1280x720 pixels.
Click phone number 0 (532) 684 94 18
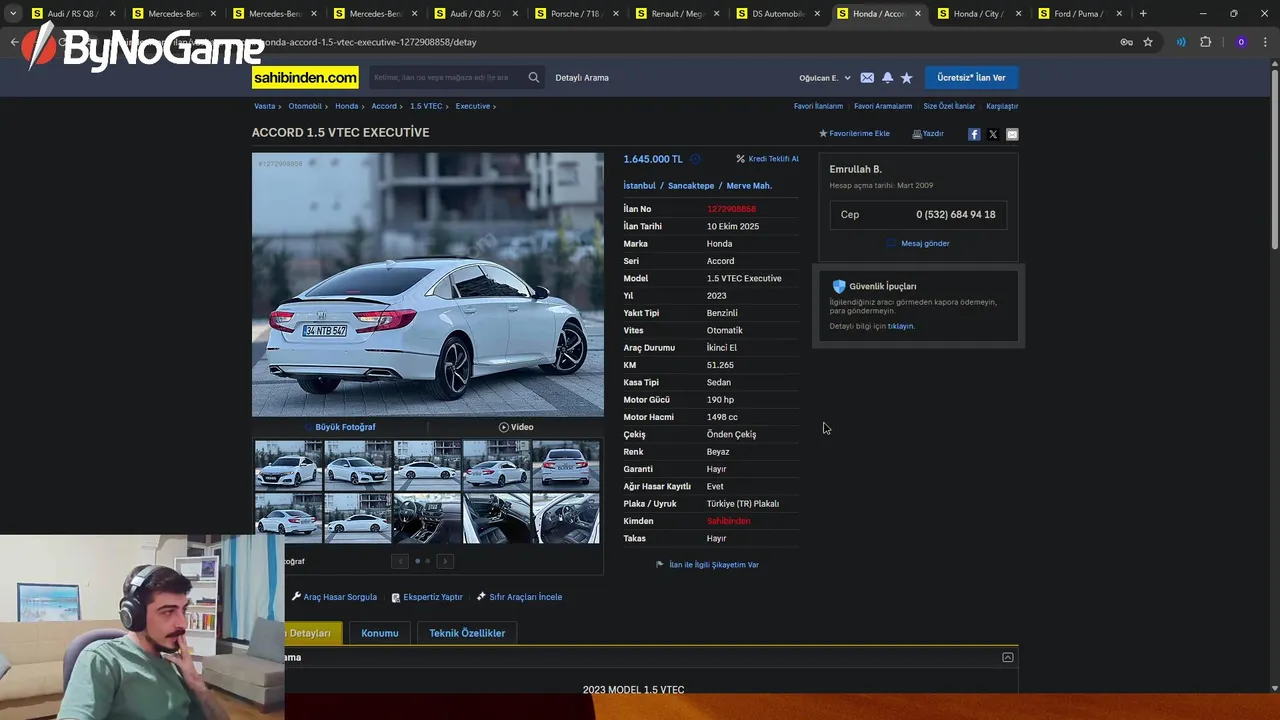pos(956,214)
